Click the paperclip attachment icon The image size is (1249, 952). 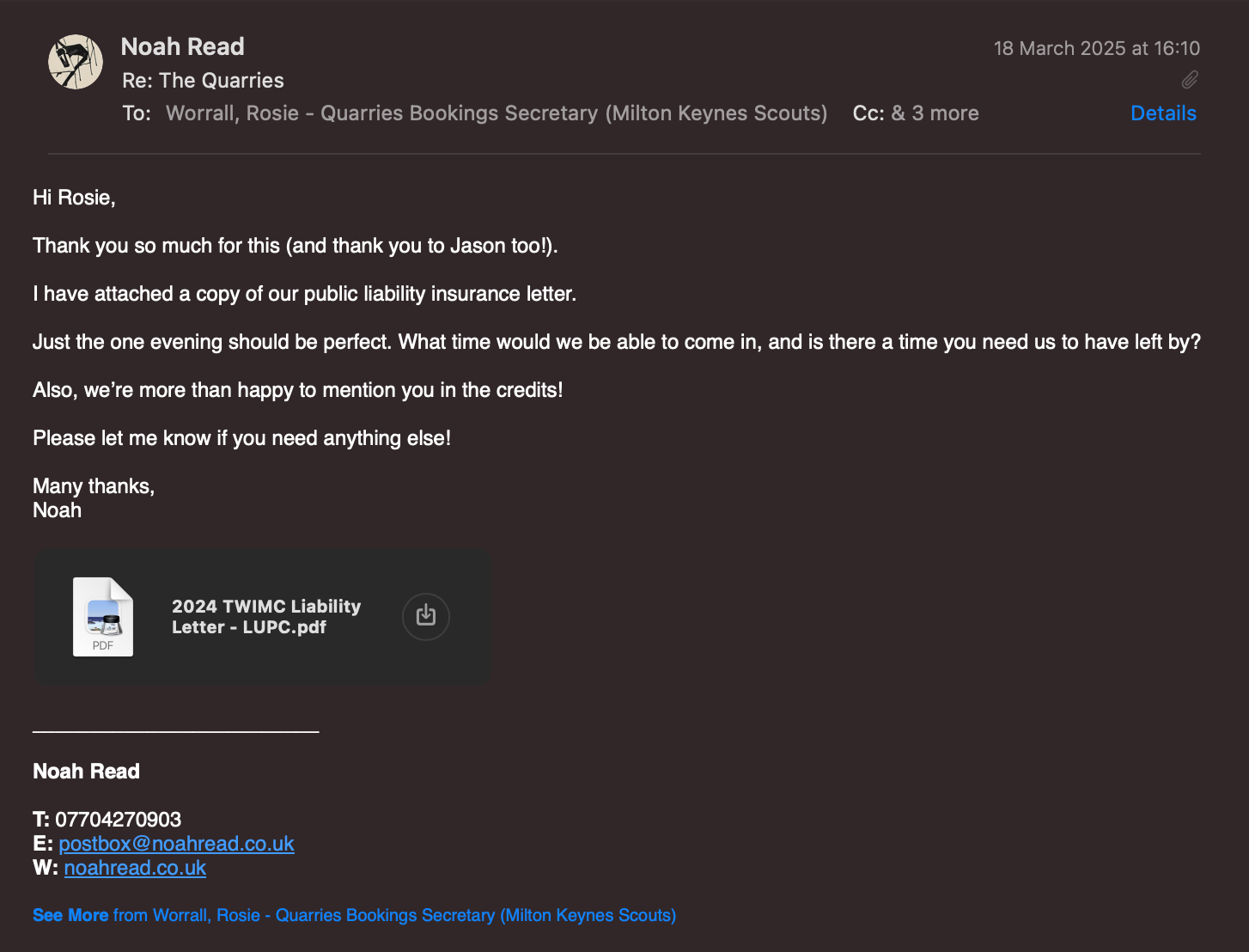coord(1190,80)
